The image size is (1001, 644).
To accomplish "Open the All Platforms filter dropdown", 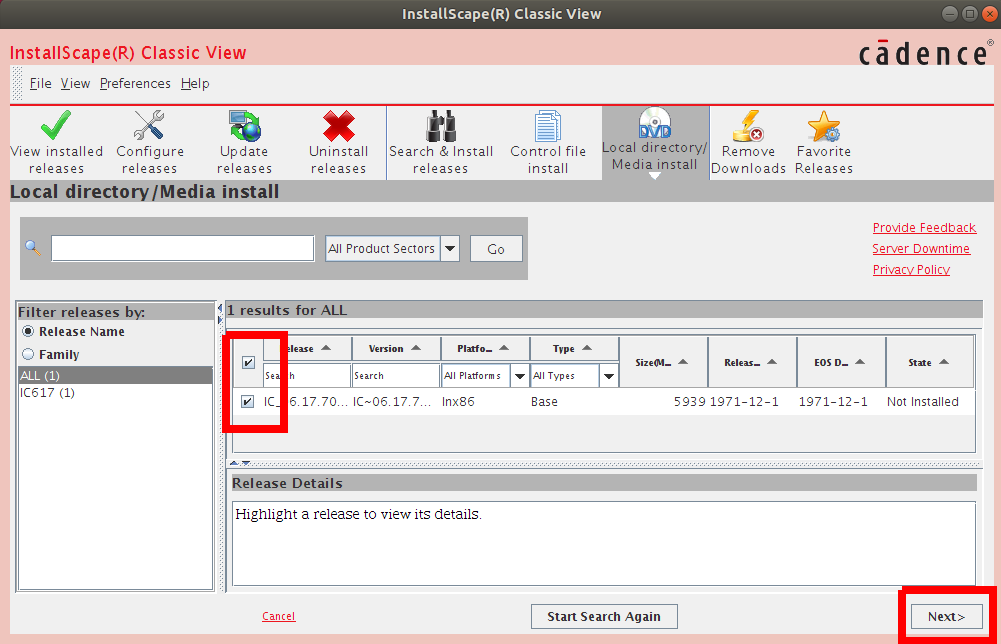I will (520, 375).
